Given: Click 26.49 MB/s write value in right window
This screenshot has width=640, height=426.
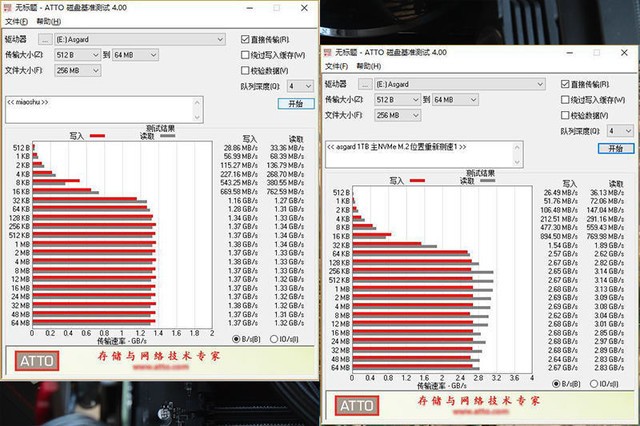Looking at the screenshot, I should point(561,193).
